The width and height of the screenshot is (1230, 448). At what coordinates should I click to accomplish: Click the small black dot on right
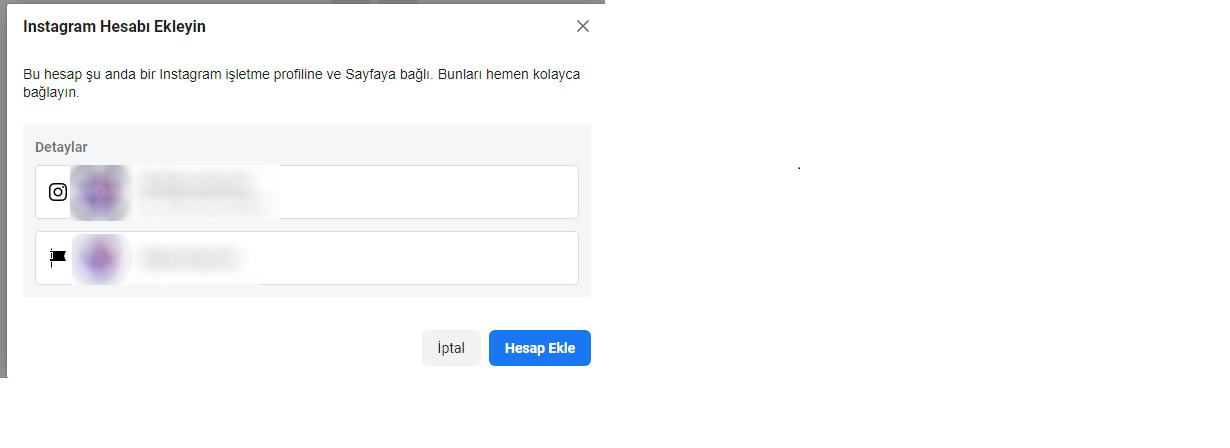(x=799, y=168)
